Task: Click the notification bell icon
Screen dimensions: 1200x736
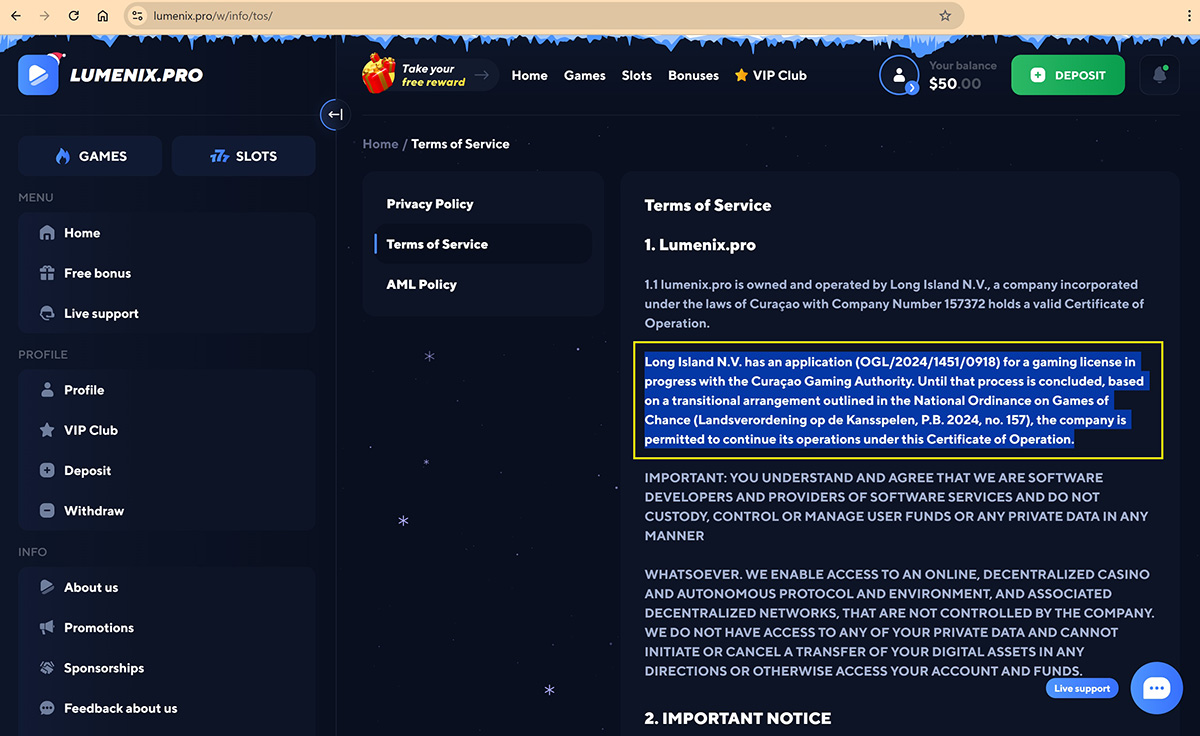Action: 1159,75
